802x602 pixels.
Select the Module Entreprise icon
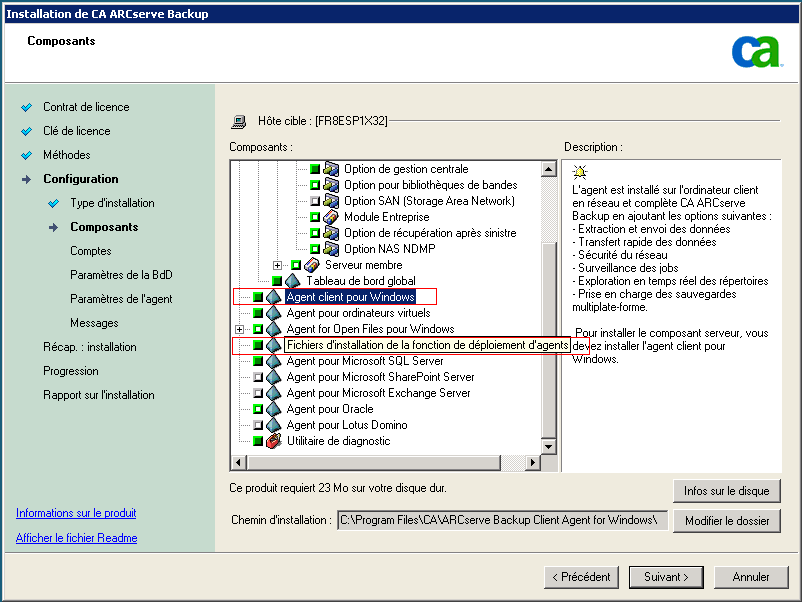[x=330, y=217]
